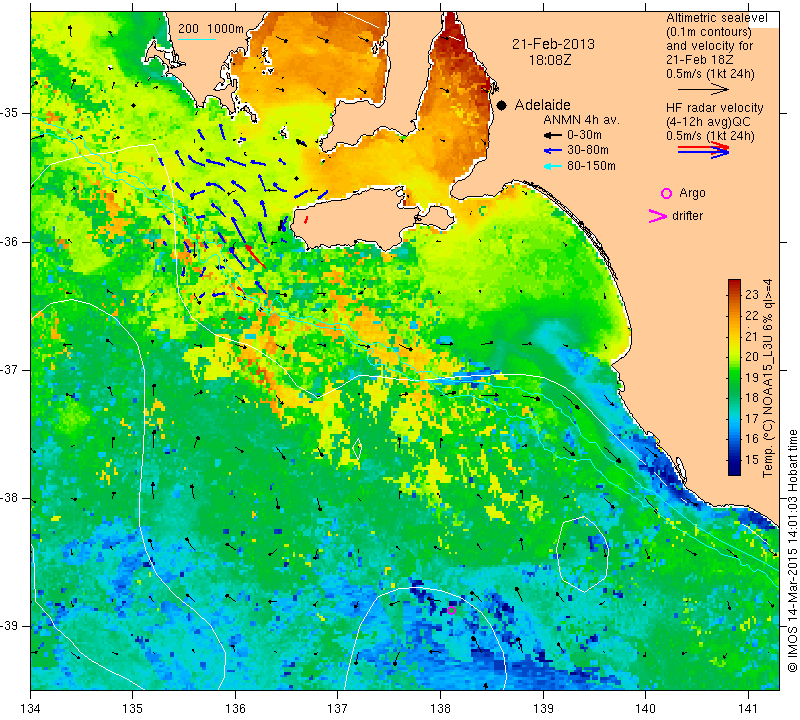Click the black 0-30m ANMN arrow legend
The height and width of the screenshot is (720, 800).
[552, 136]
